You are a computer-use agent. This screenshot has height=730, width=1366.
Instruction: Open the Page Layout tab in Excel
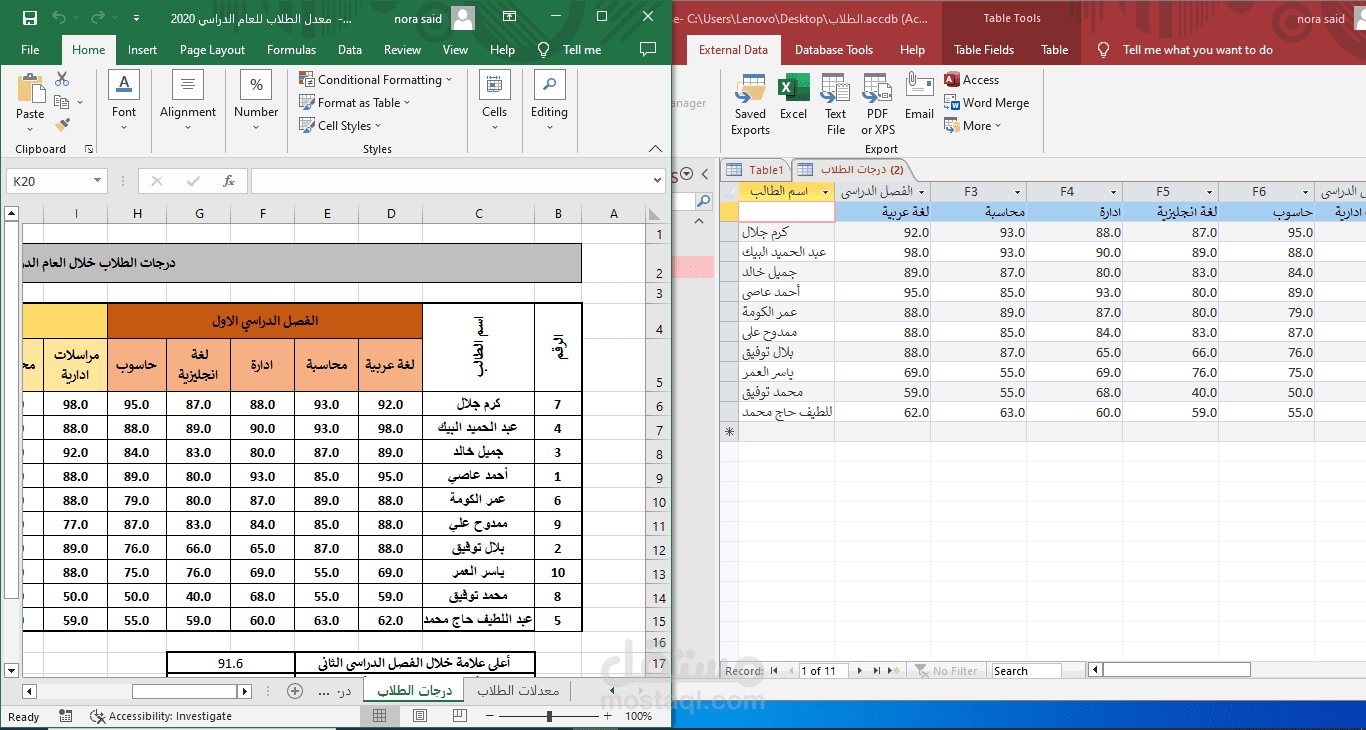coord(212,50)
